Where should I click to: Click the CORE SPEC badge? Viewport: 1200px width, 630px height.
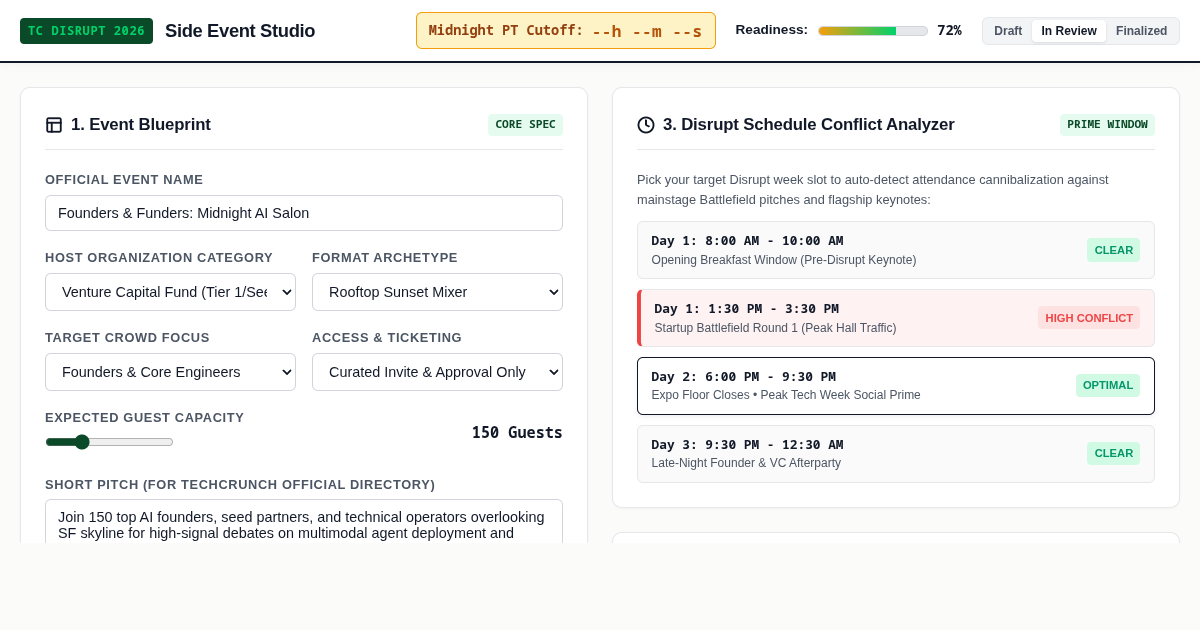(525, 125)
